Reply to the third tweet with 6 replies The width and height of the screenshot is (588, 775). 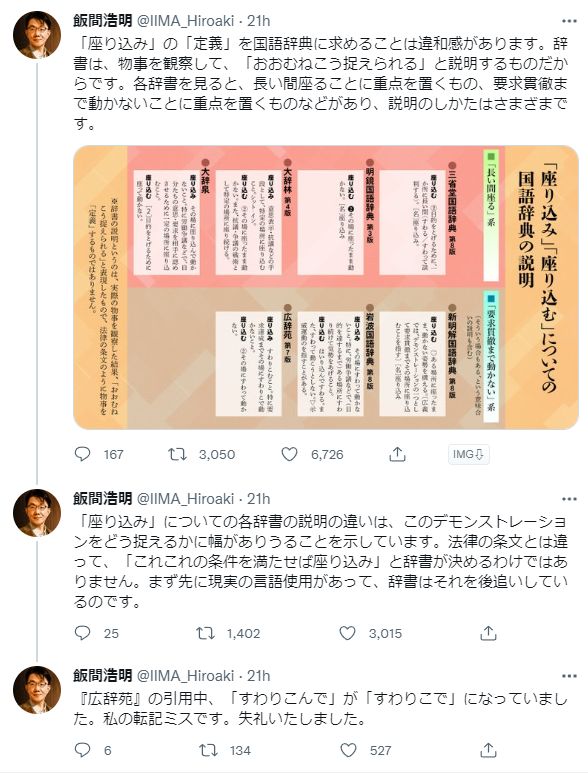(x=82, y=750)
